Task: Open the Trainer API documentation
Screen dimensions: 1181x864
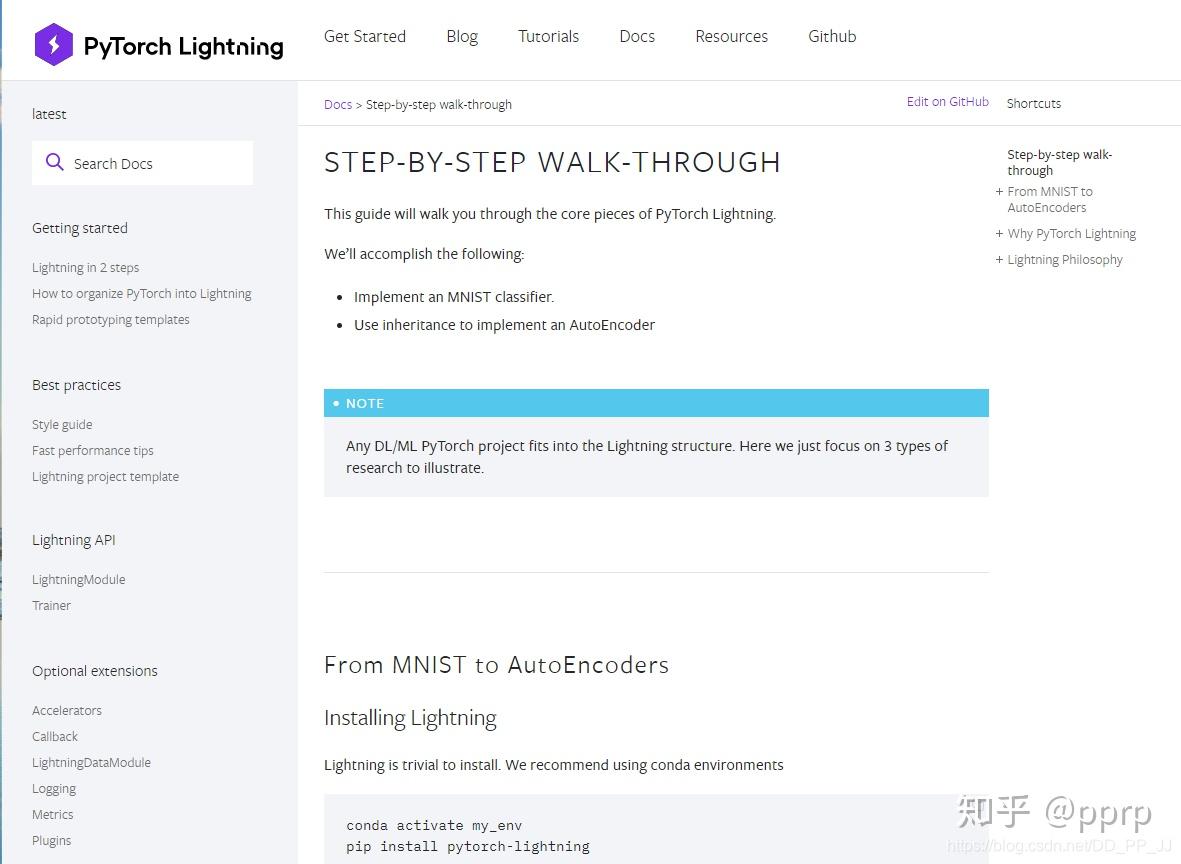Action: (x=51, y=605)
